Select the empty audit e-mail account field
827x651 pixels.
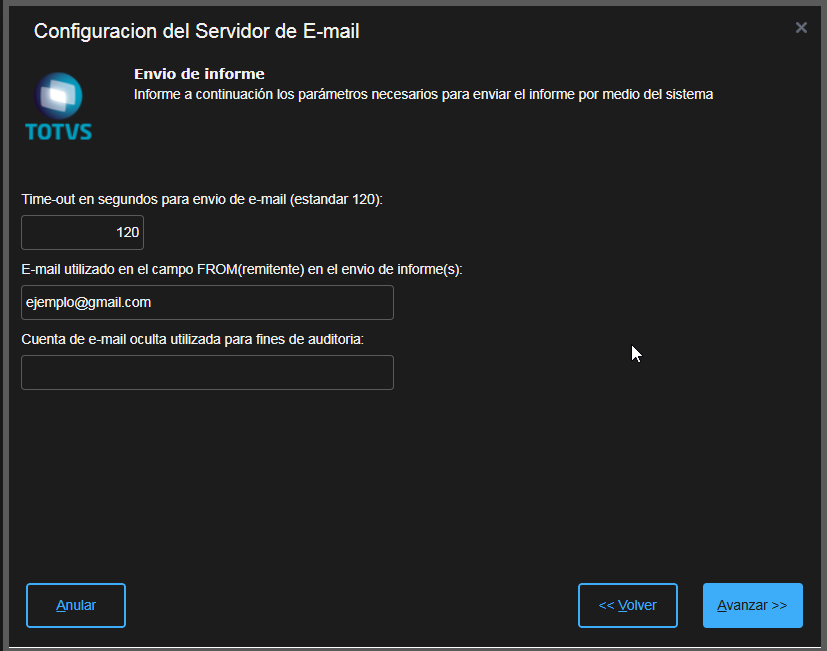207,372
